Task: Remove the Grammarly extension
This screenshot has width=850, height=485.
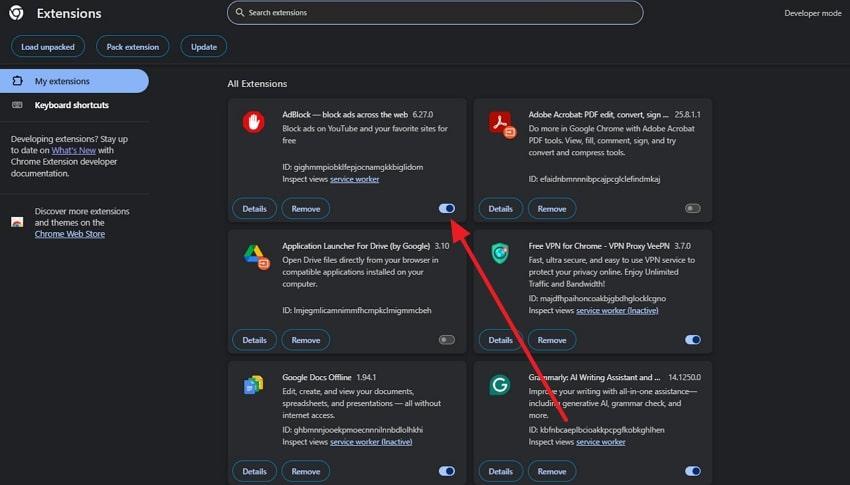Action: click(x=552, y=471)
